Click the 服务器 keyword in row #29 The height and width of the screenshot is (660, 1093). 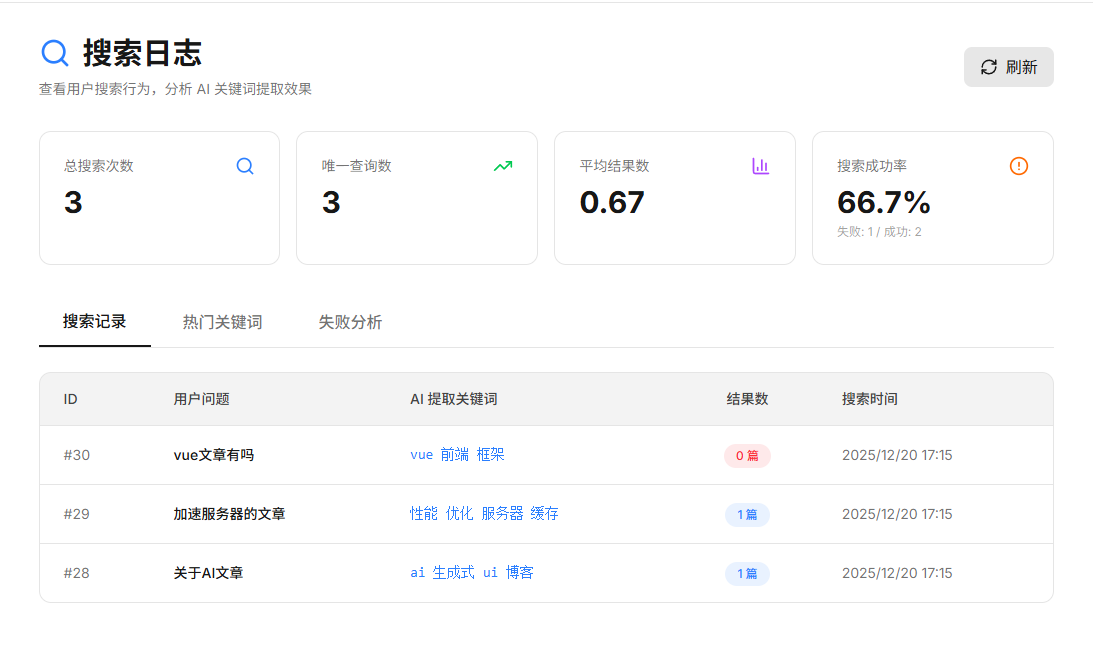pyautogui.click(x=502, y=514)
